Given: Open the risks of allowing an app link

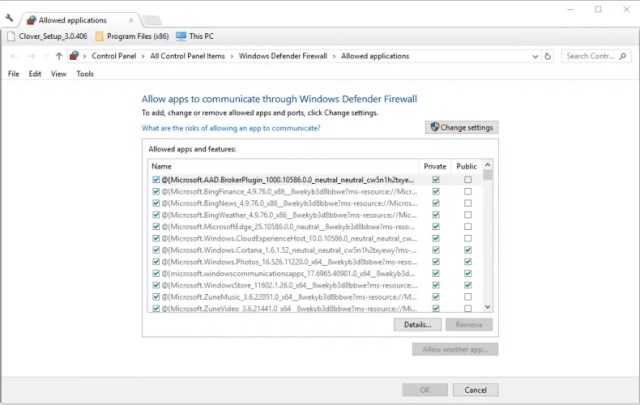Looking at the screenshot, I should [231, 128].
